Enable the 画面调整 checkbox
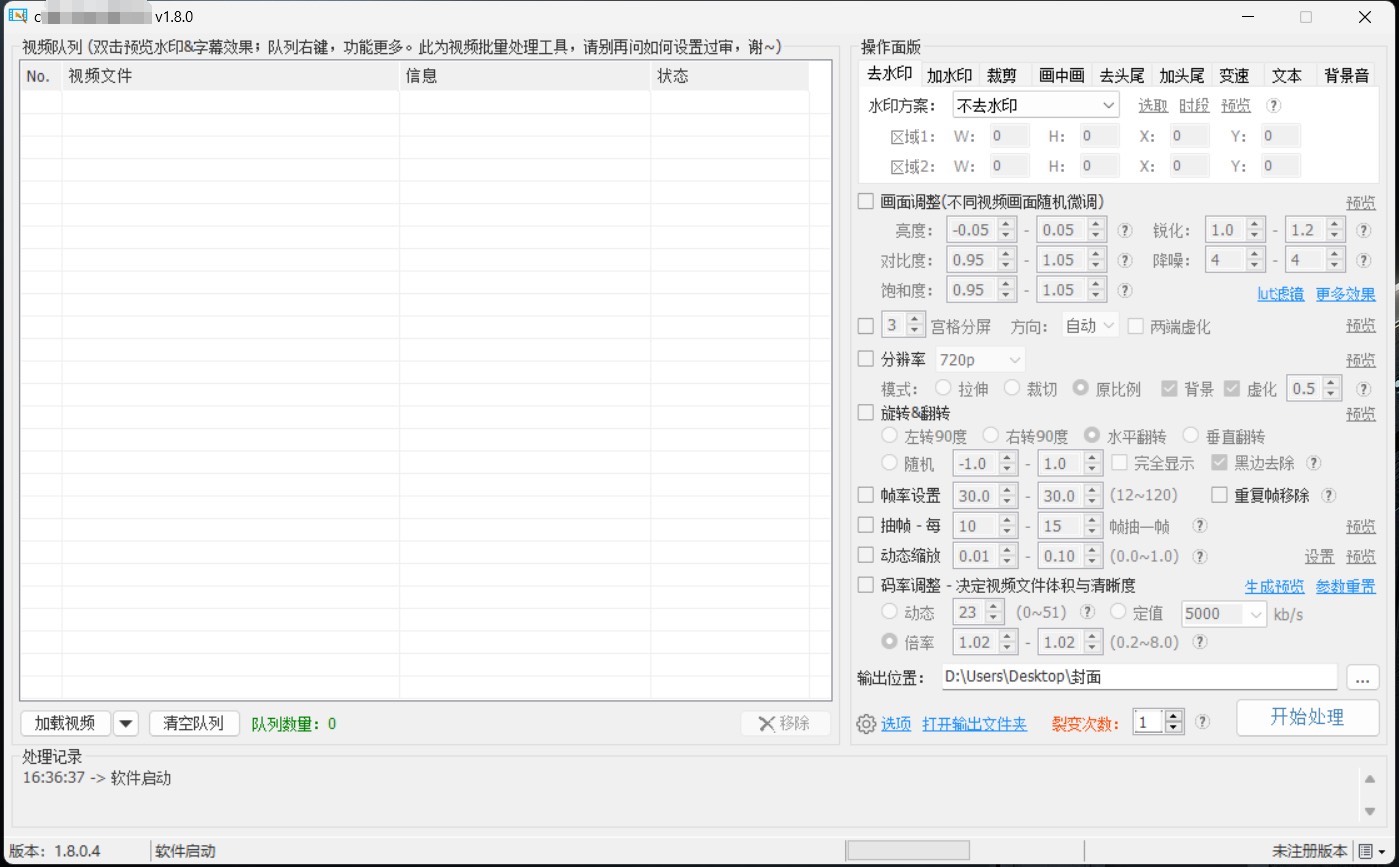The width and height of the screenshot is (1399, 867). [866, 202]
